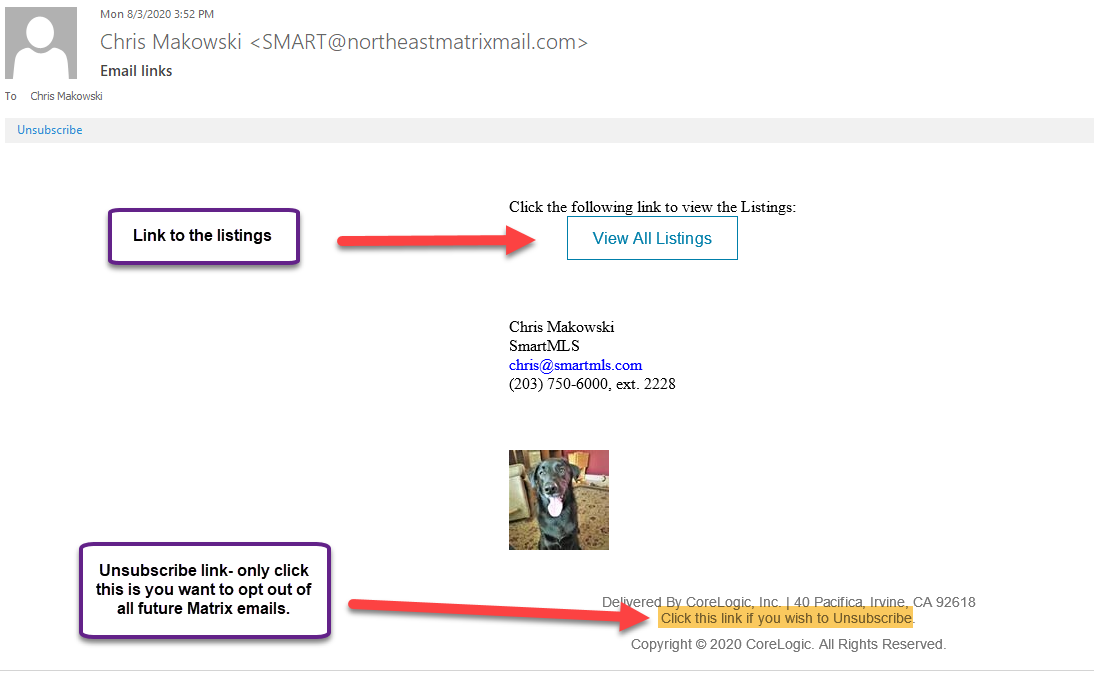Click 'Delivered By CoreLogic, Inc.' address line
1094x675 pixels.
pos(788,602)
